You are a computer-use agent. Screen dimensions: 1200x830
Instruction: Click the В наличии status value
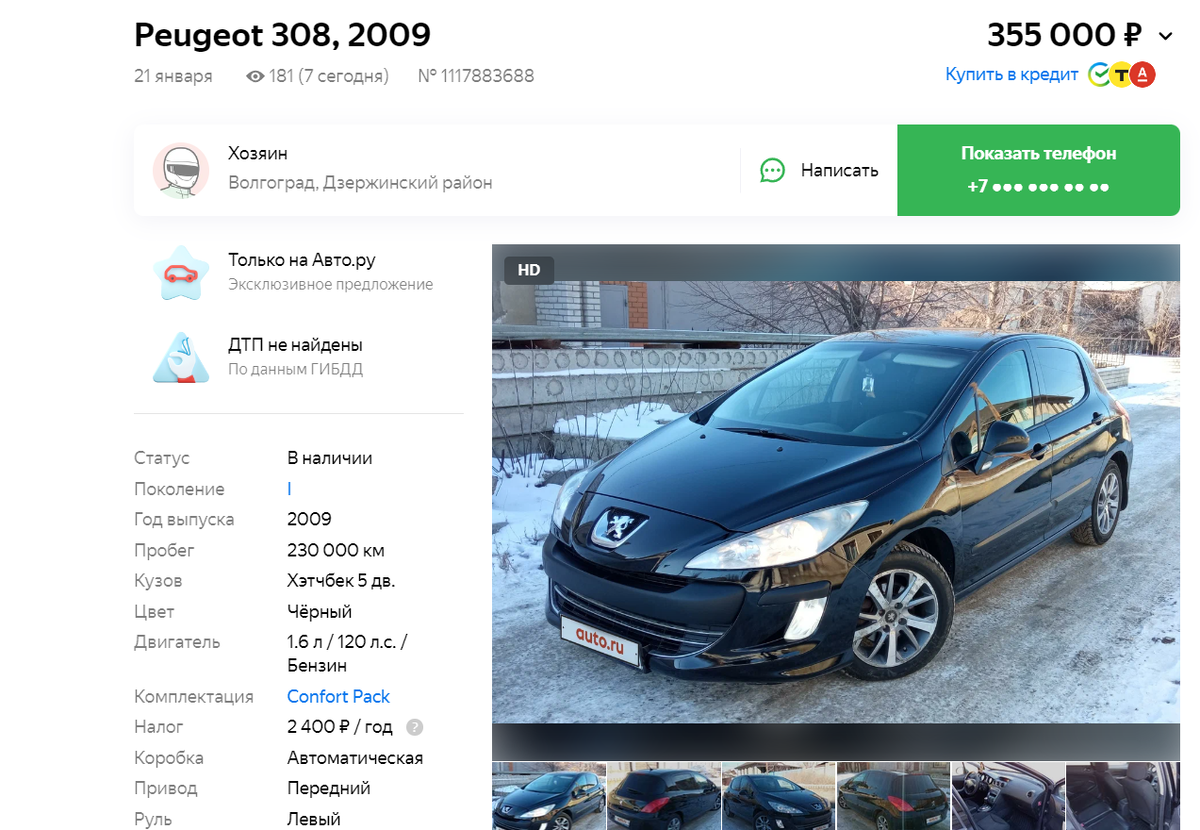330,458
